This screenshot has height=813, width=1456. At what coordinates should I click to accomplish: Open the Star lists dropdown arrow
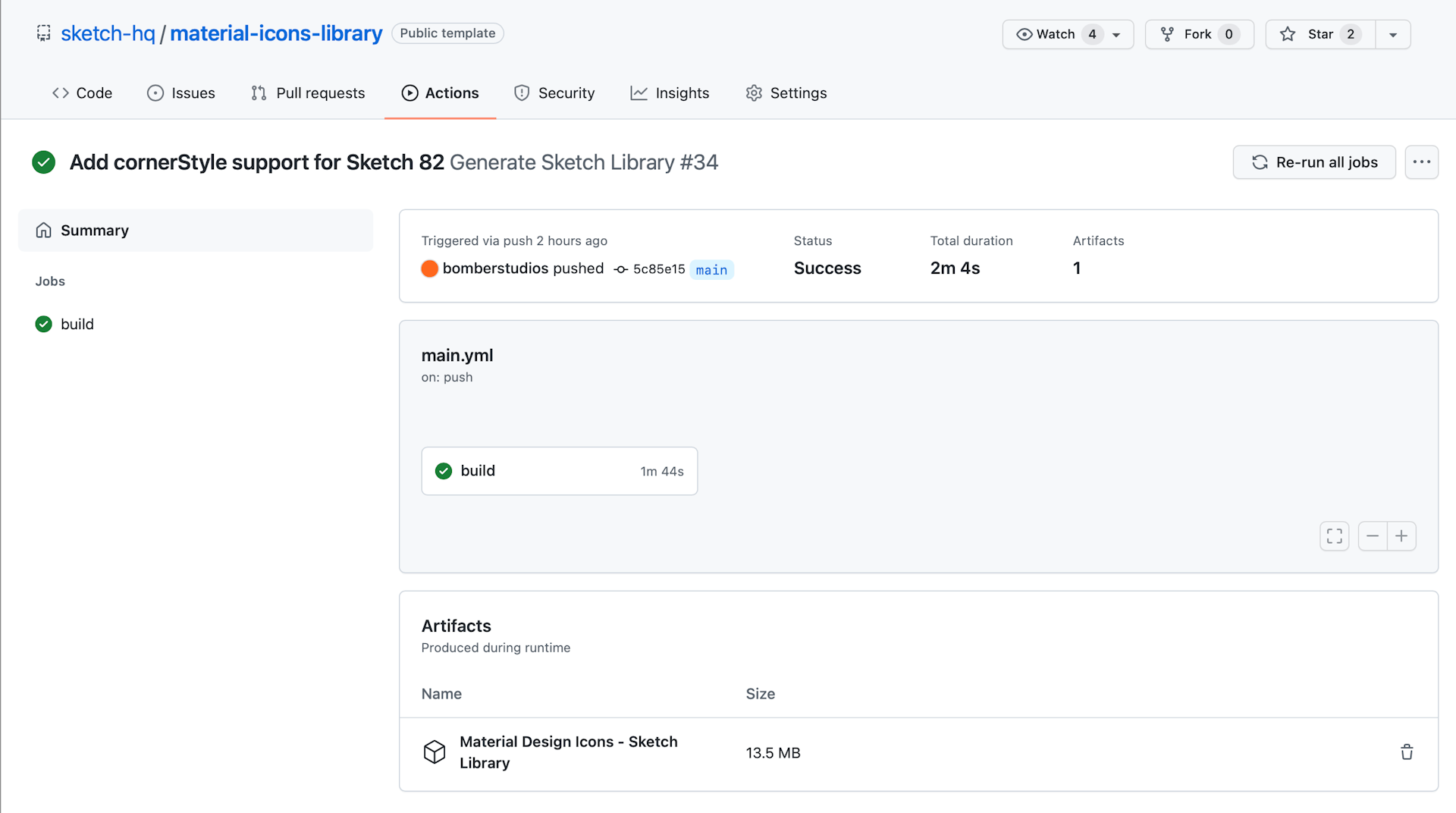tap(1393, 34)
